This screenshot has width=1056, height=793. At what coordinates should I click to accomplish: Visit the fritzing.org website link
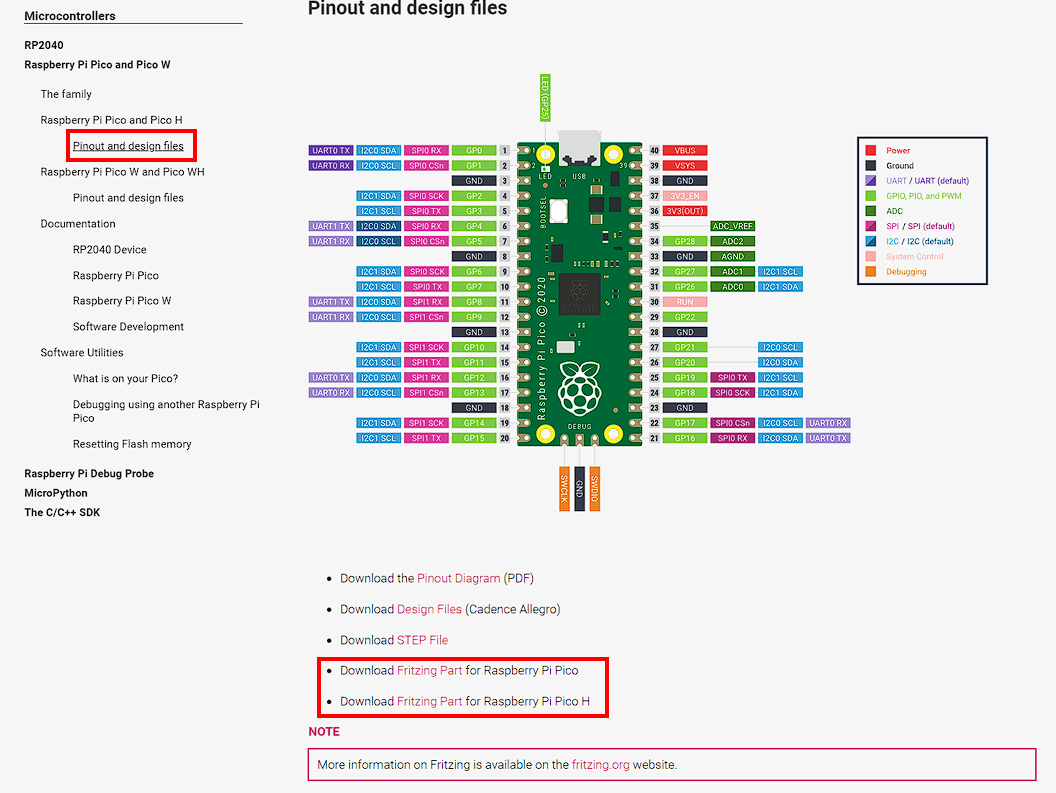[604, 764]
